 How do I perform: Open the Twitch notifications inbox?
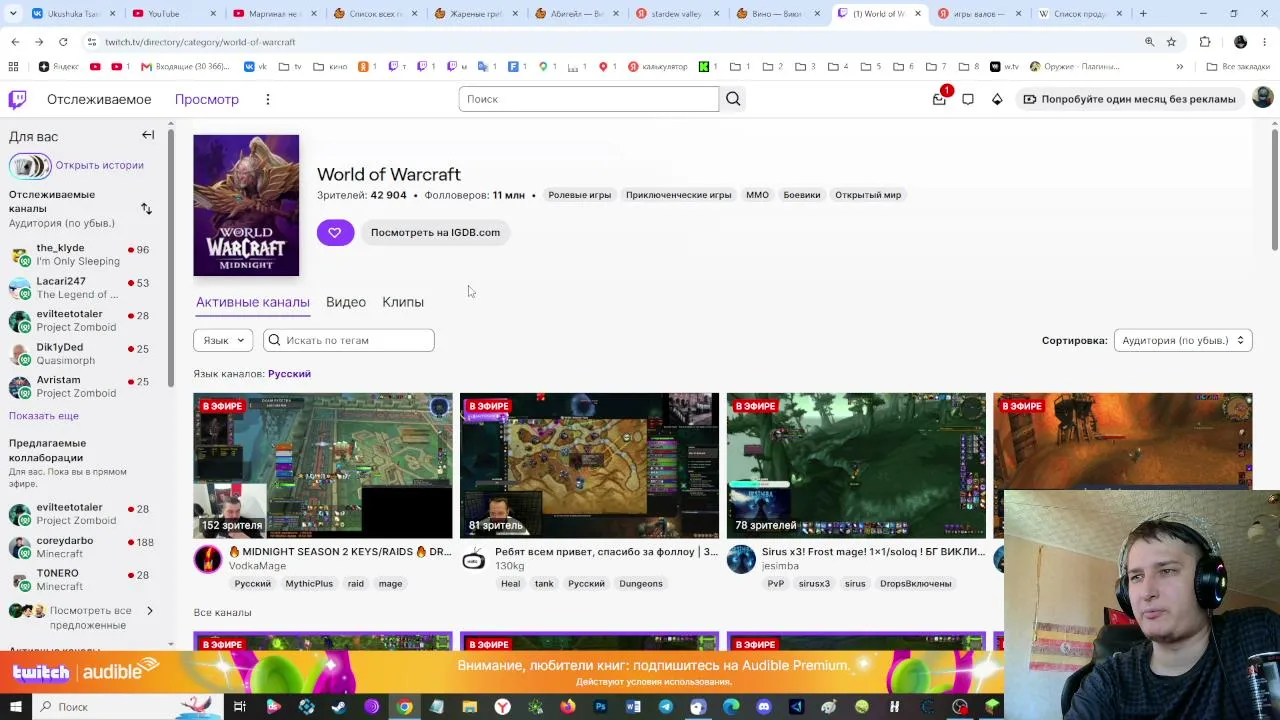pyautogui.click(x=939, y=99)
